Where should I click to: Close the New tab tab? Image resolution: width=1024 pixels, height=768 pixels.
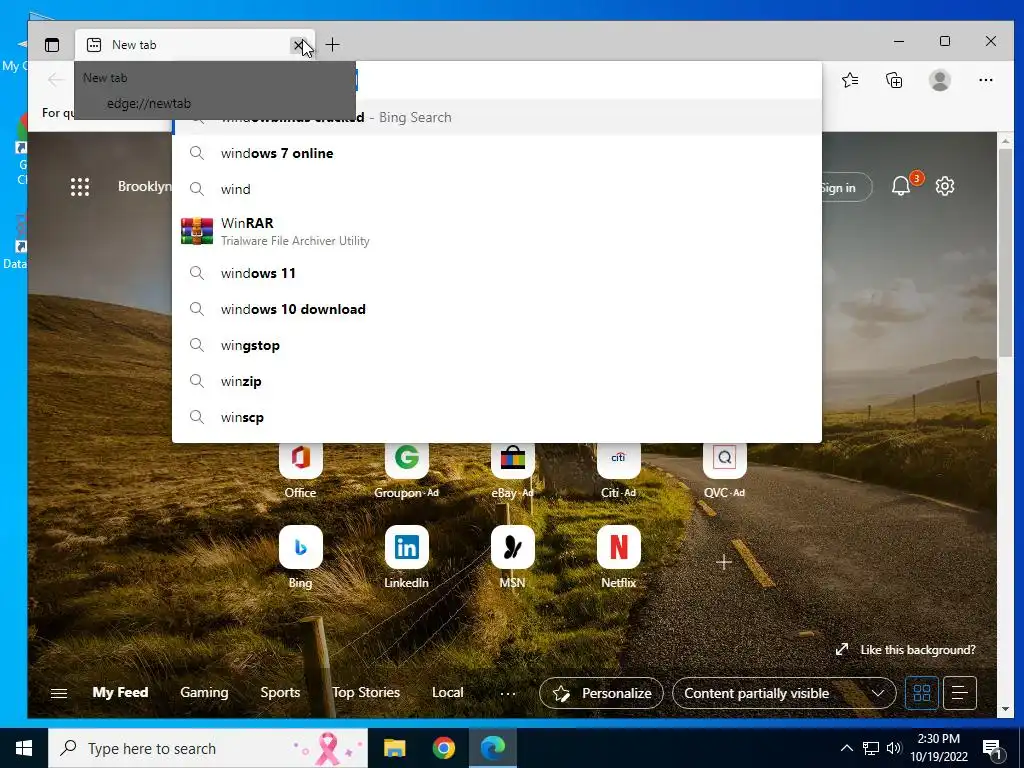(298, 45)
